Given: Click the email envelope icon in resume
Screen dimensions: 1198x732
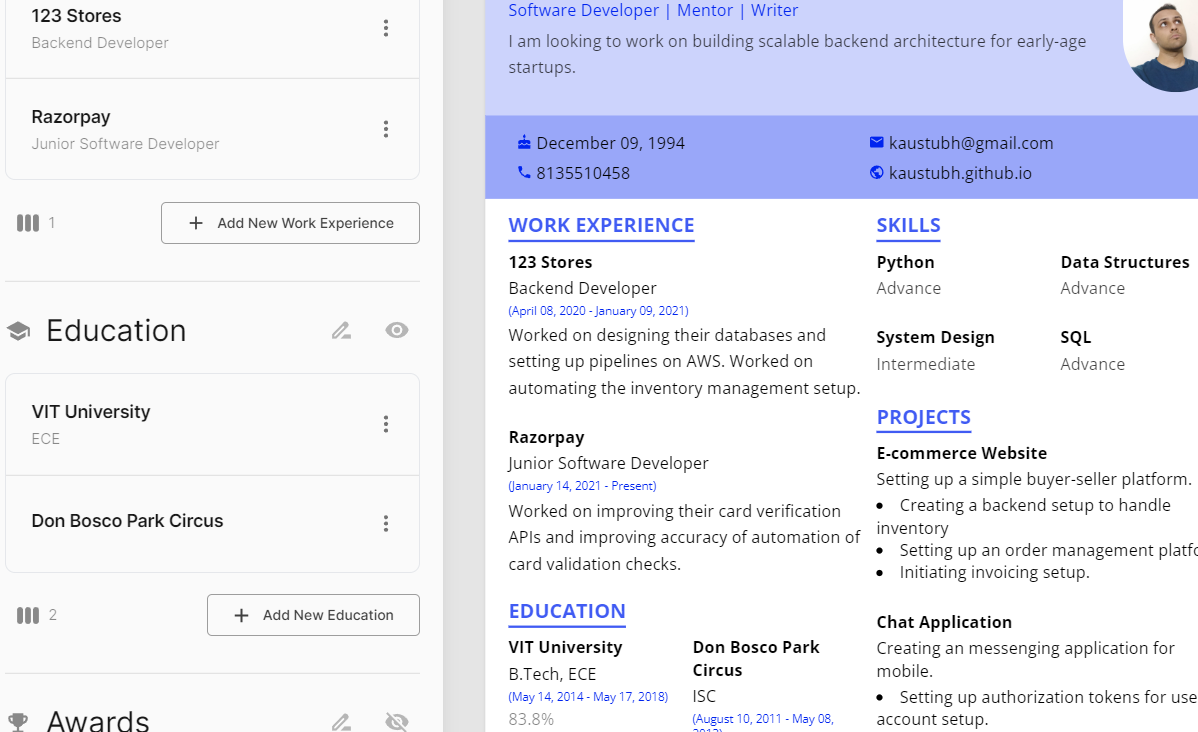Looking at the screenshot, I should [877, 143].
